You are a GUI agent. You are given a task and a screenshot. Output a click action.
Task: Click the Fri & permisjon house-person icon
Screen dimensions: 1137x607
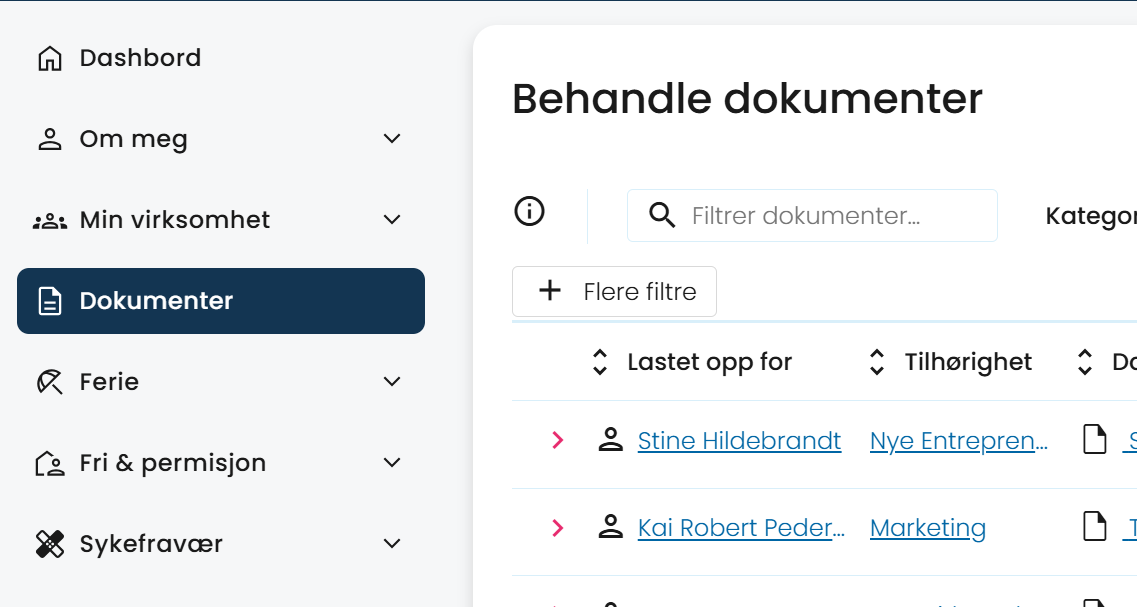[49, 463]
